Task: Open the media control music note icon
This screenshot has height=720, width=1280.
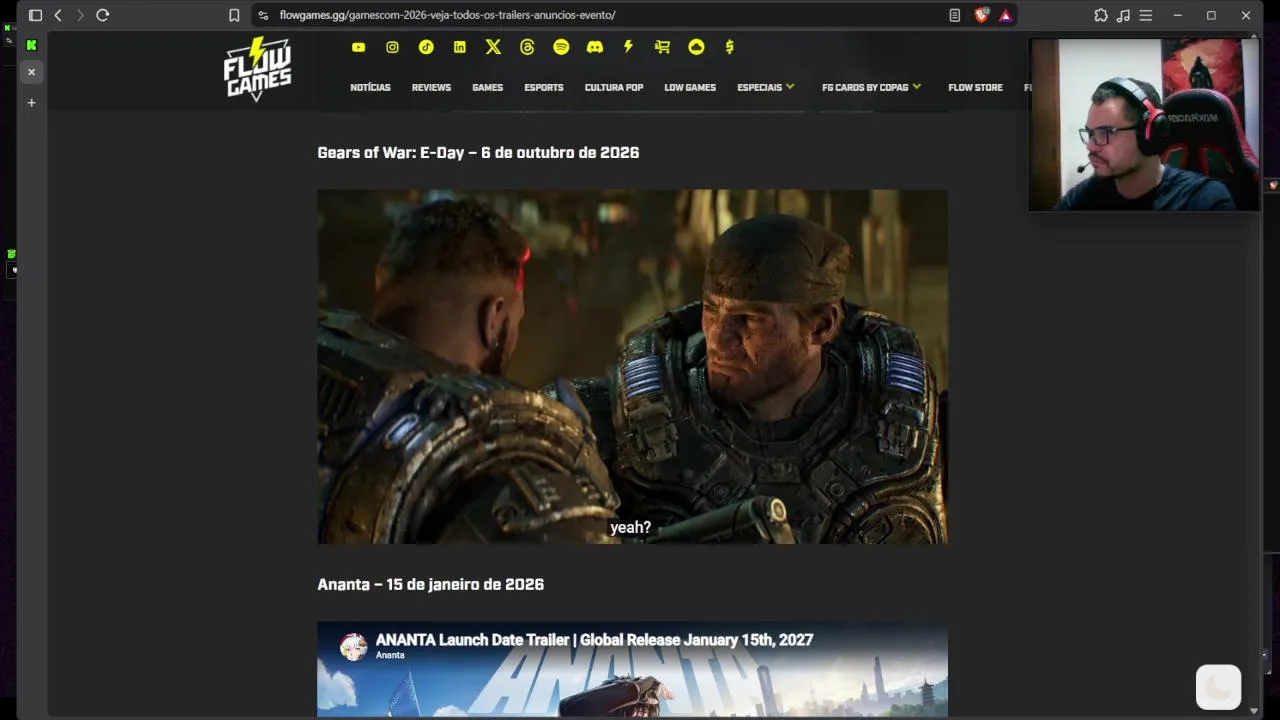Action: click(x=1123, y=15)
